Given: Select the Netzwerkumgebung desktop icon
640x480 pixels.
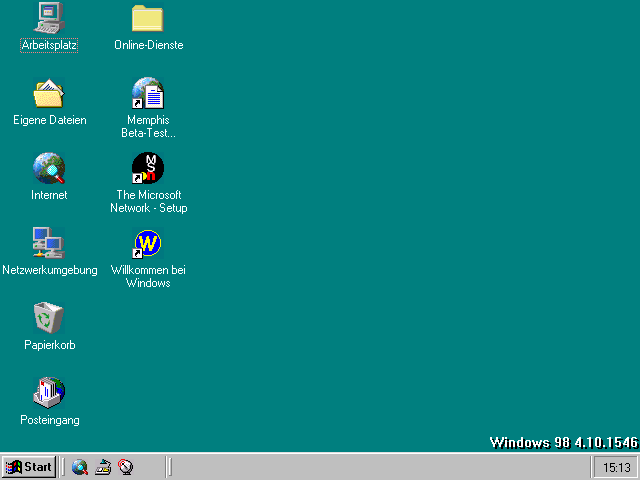Looking at the screenshot, I should [49, 243].
